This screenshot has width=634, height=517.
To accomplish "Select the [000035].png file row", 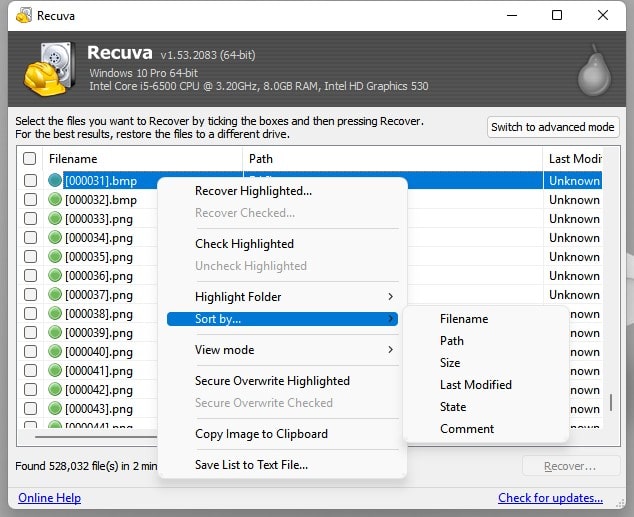I will click(99, 257).
